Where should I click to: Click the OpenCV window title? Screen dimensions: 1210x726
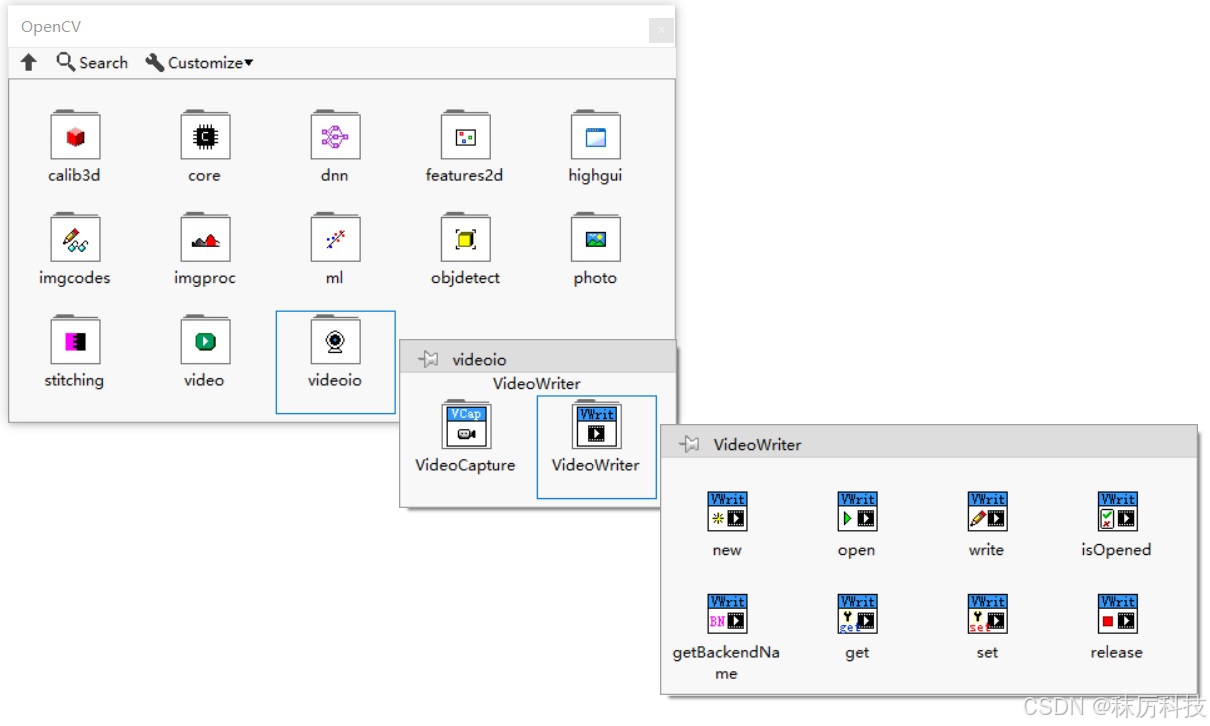point(51,27)
